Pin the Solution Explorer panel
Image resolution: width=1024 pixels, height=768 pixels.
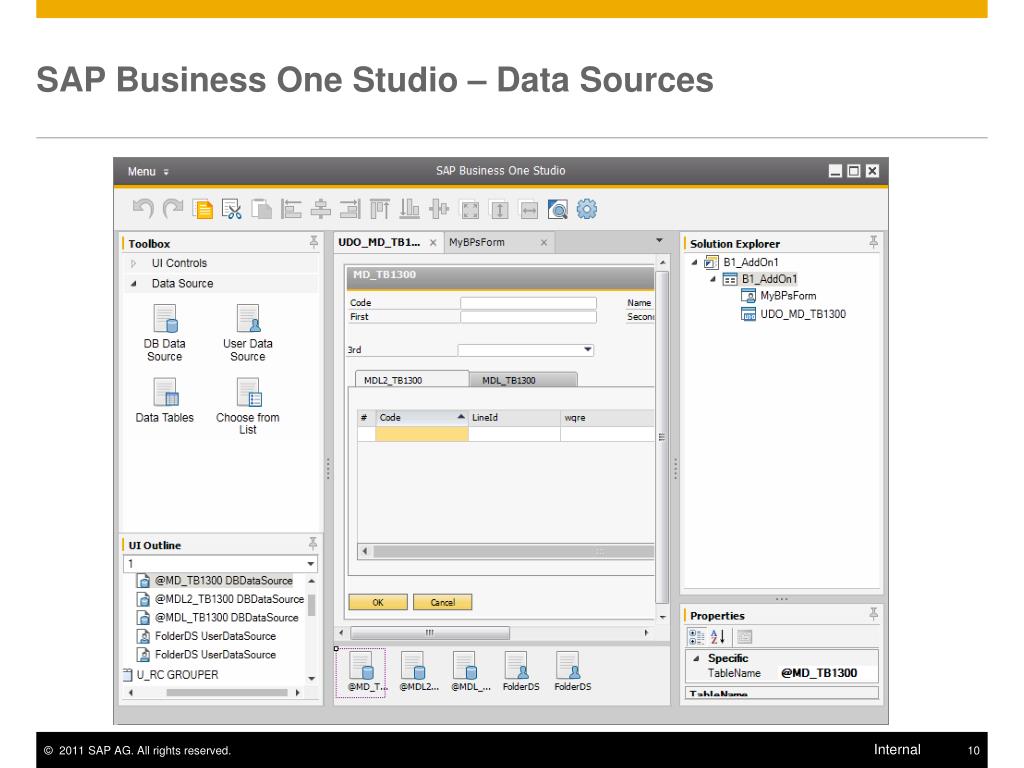pyautogui.click(x=874, y=242)
